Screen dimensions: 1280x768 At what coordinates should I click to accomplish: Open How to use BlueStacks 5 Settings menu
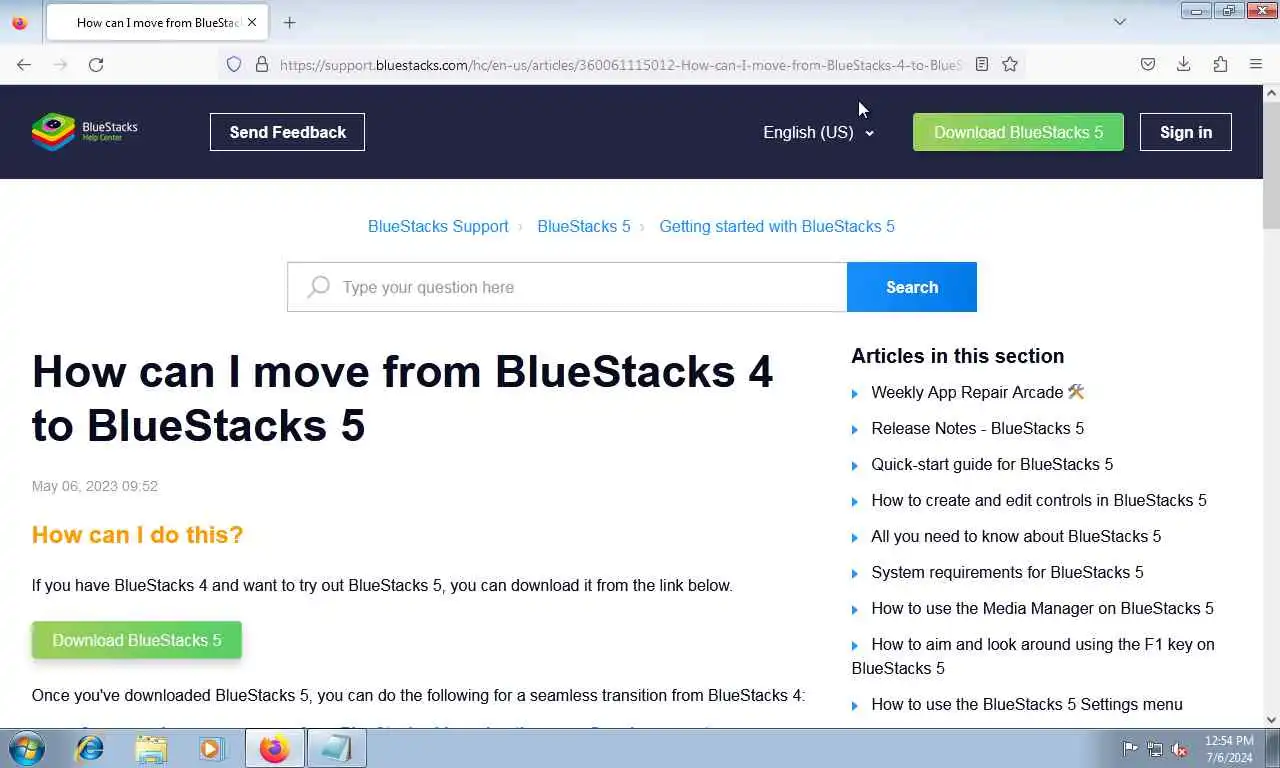pyautogui.click(x=1027, y=704)
